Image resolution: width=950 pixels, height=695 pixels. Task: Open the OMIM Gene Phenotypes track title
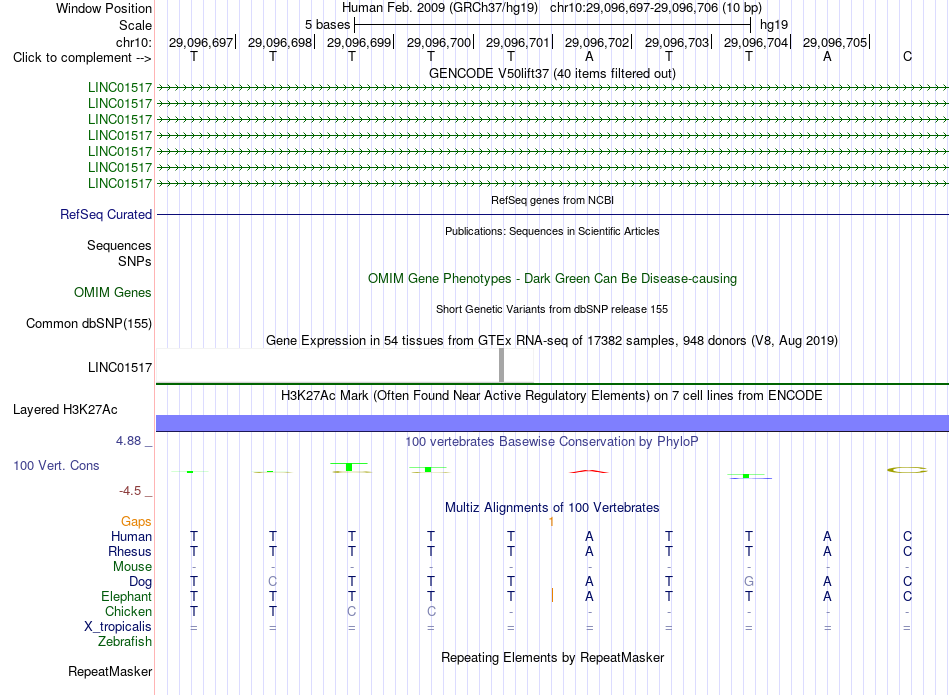(552, 279)
